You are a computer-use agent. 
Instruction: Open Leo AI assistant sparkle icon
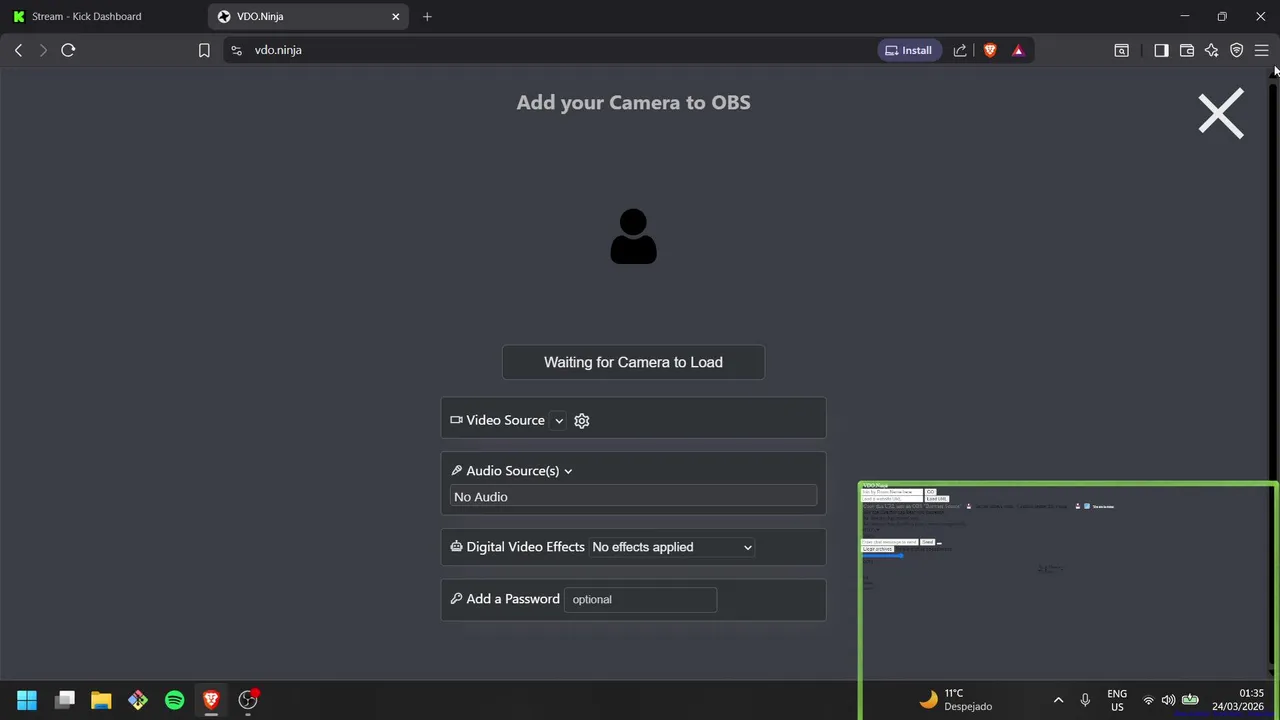1212,50
